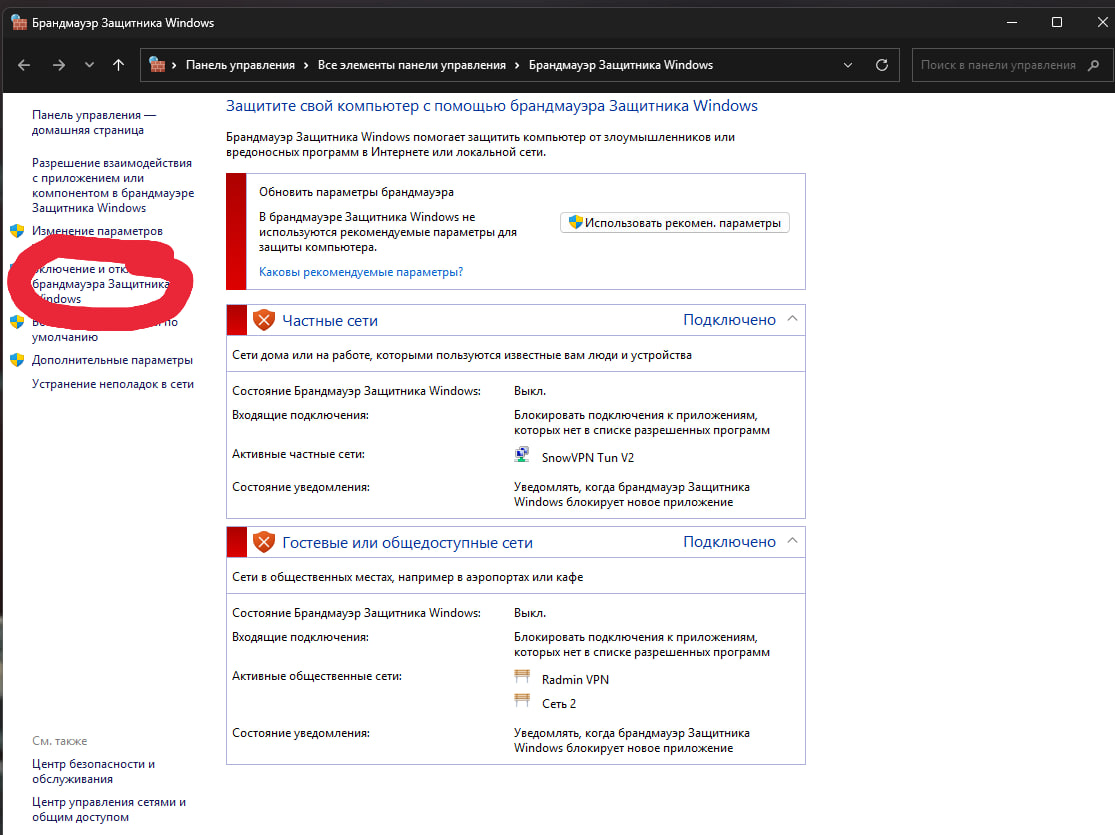Screen dimensions: 1115x835
Task: Select 'Все элементы панели управления' breadcrumb
Action: (412, 65)
